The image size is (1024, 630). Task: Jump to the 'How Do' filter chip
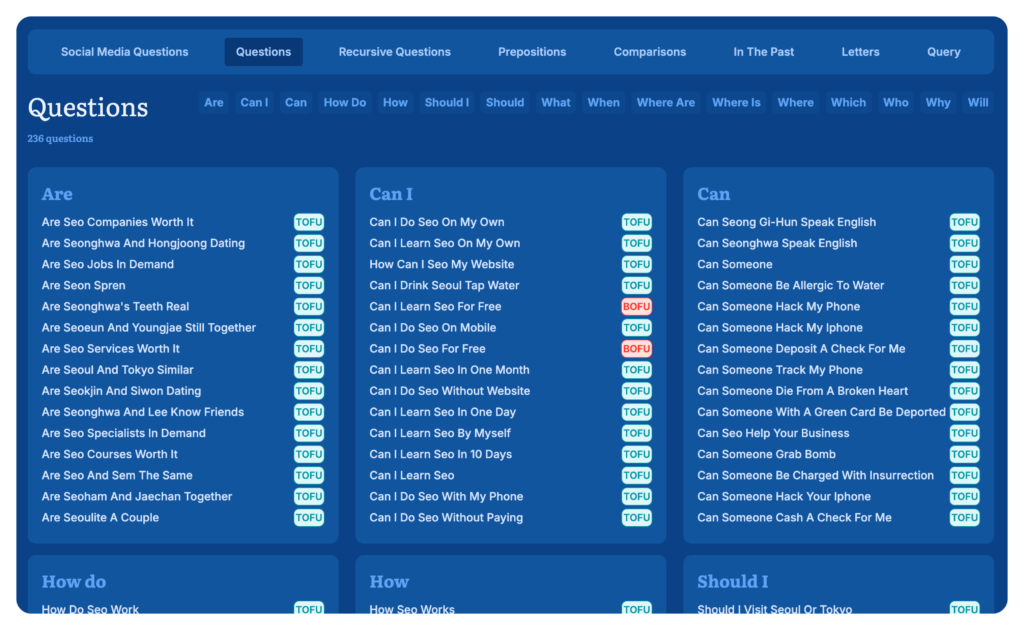point(344,102)
